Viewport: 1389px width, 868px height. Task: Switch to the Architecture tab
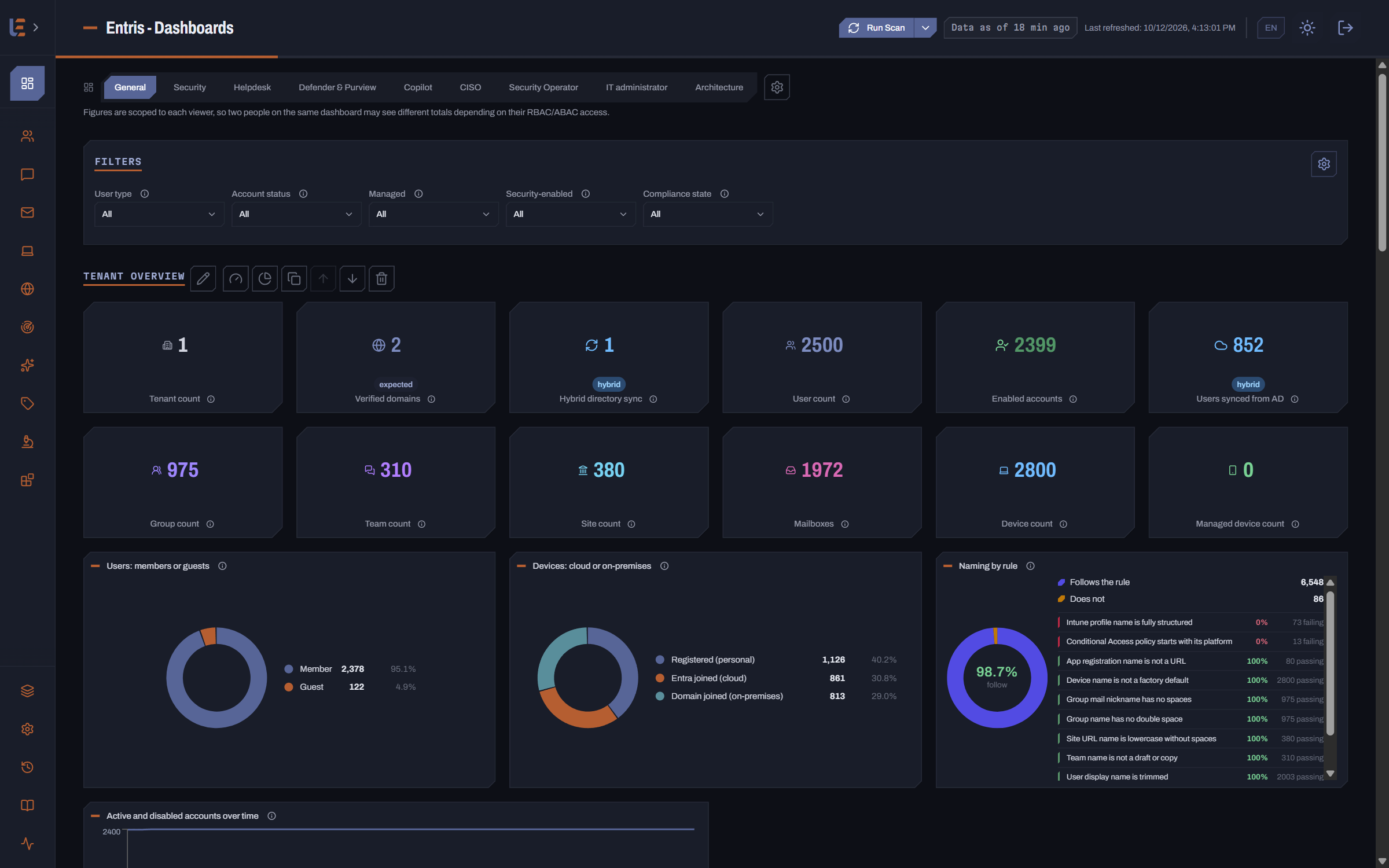(x=719, y=87)
